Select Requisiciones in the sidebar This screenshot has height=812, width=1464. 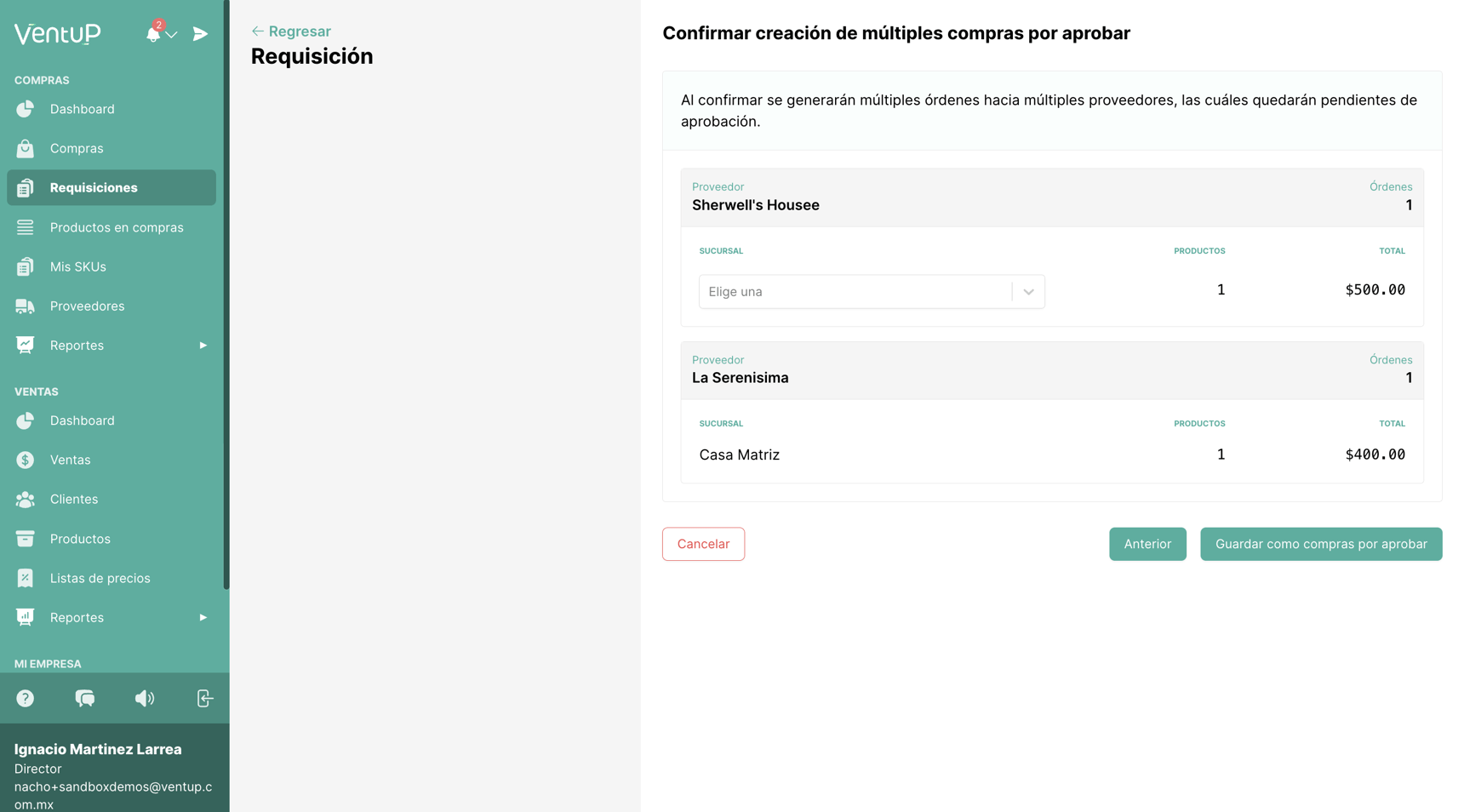tap(94, 187)
